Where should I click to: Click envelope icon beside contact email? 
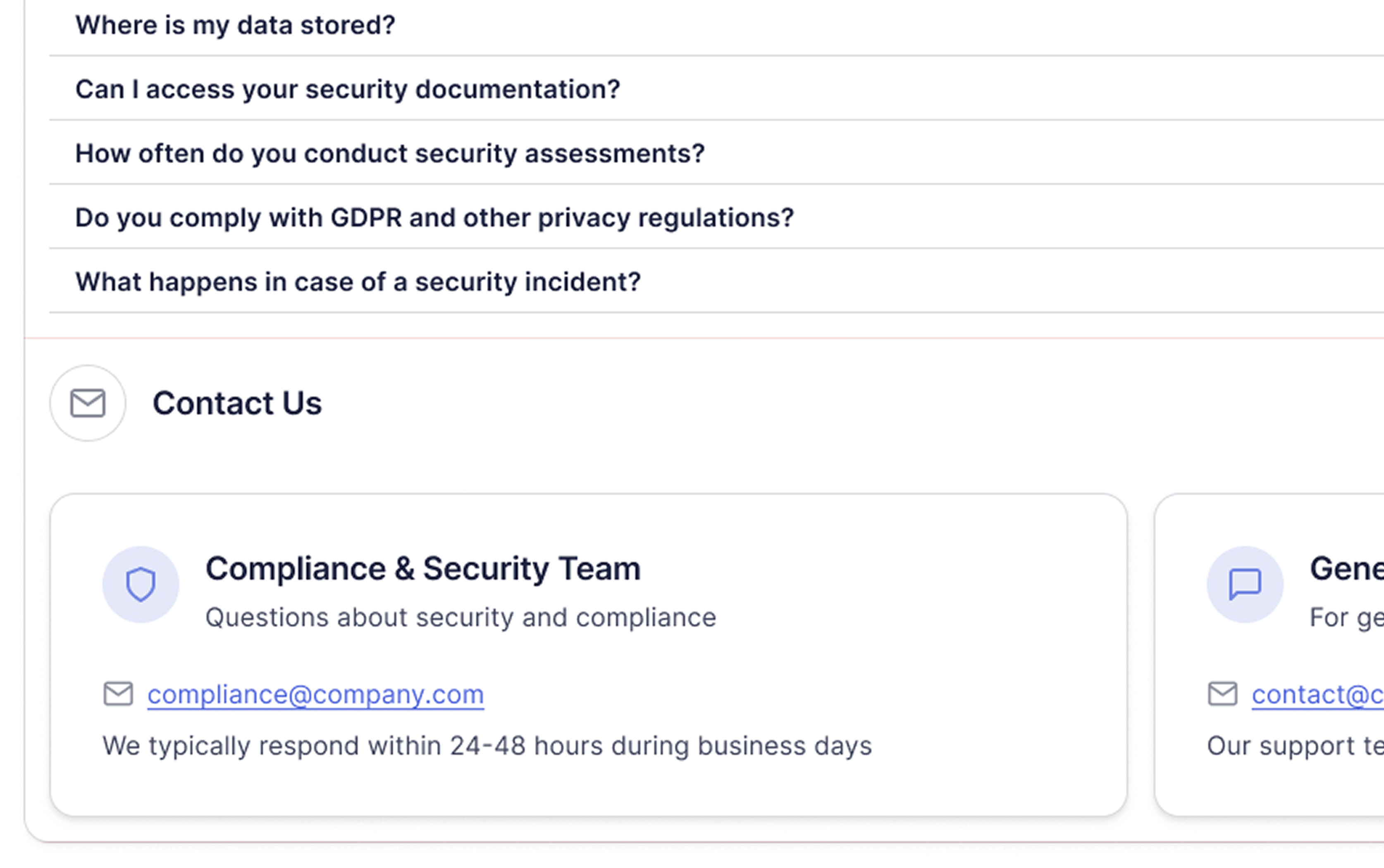tap(1222, 694)
